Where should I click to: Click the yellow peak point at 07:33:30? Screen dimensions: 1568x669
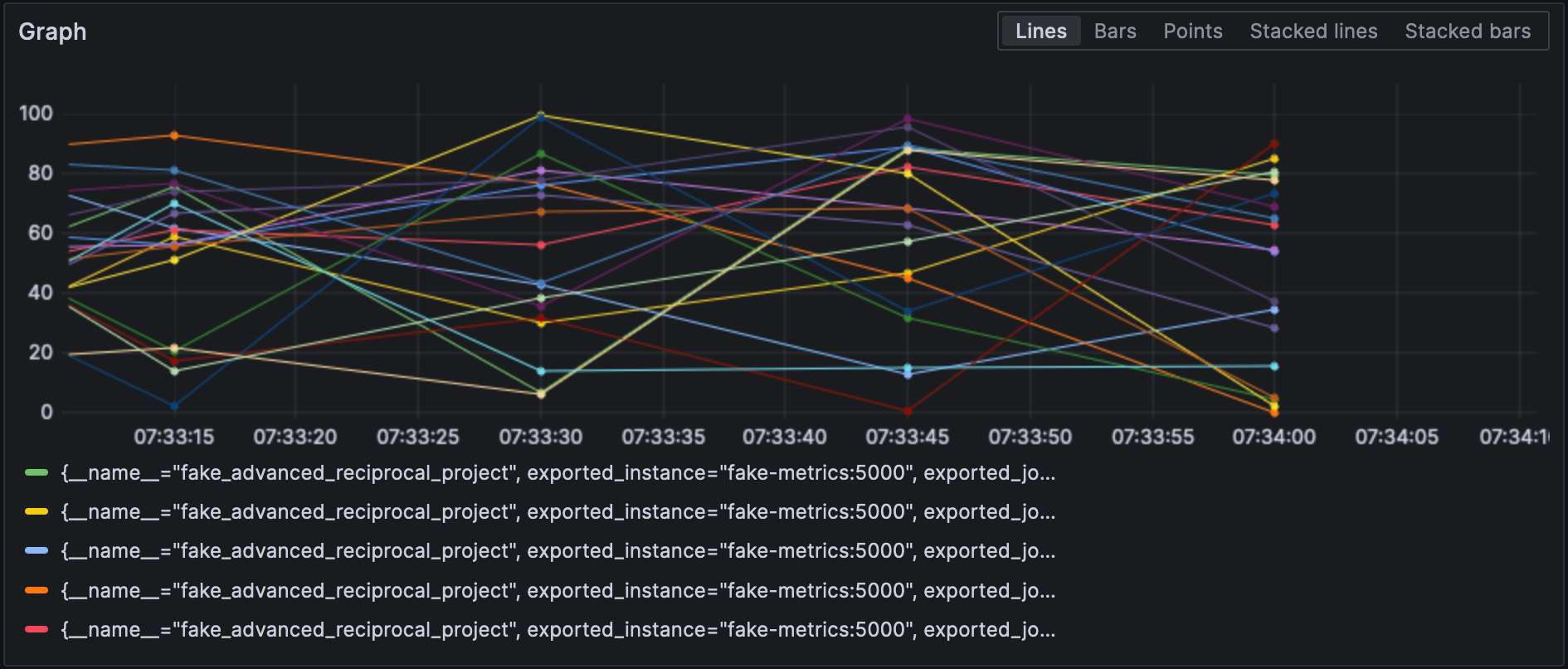pyautogui.click(x=541, y=115)
